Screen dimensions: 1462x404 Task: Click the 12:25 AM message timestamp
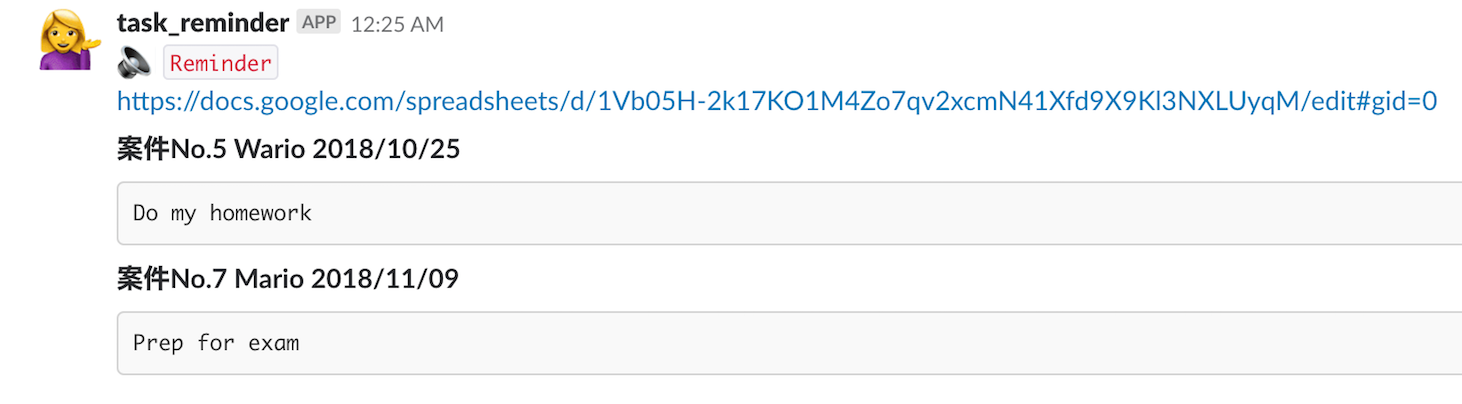(397, 24)
